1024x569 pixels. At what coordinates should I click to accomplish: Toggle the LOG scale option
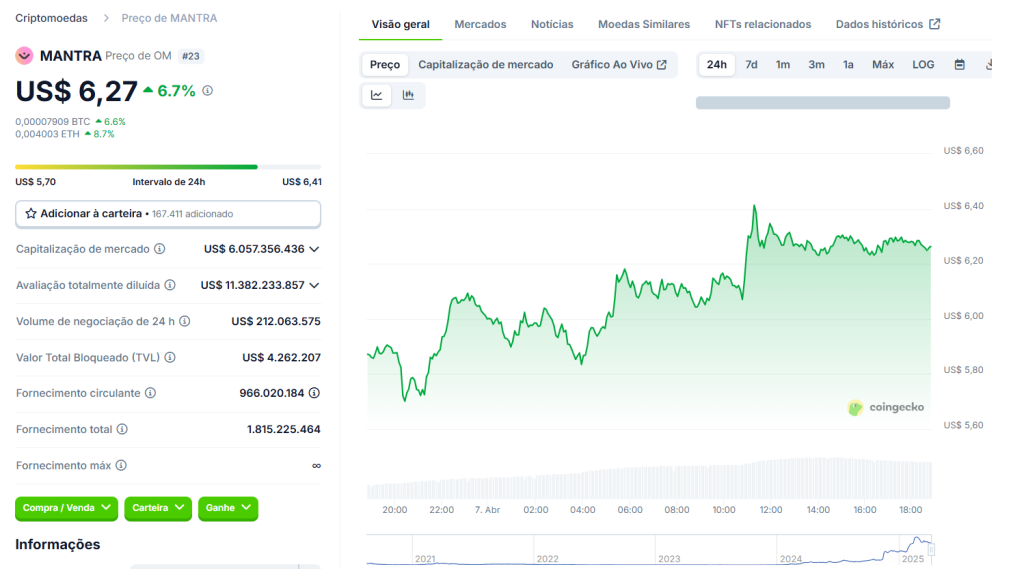tap(923, 65)
